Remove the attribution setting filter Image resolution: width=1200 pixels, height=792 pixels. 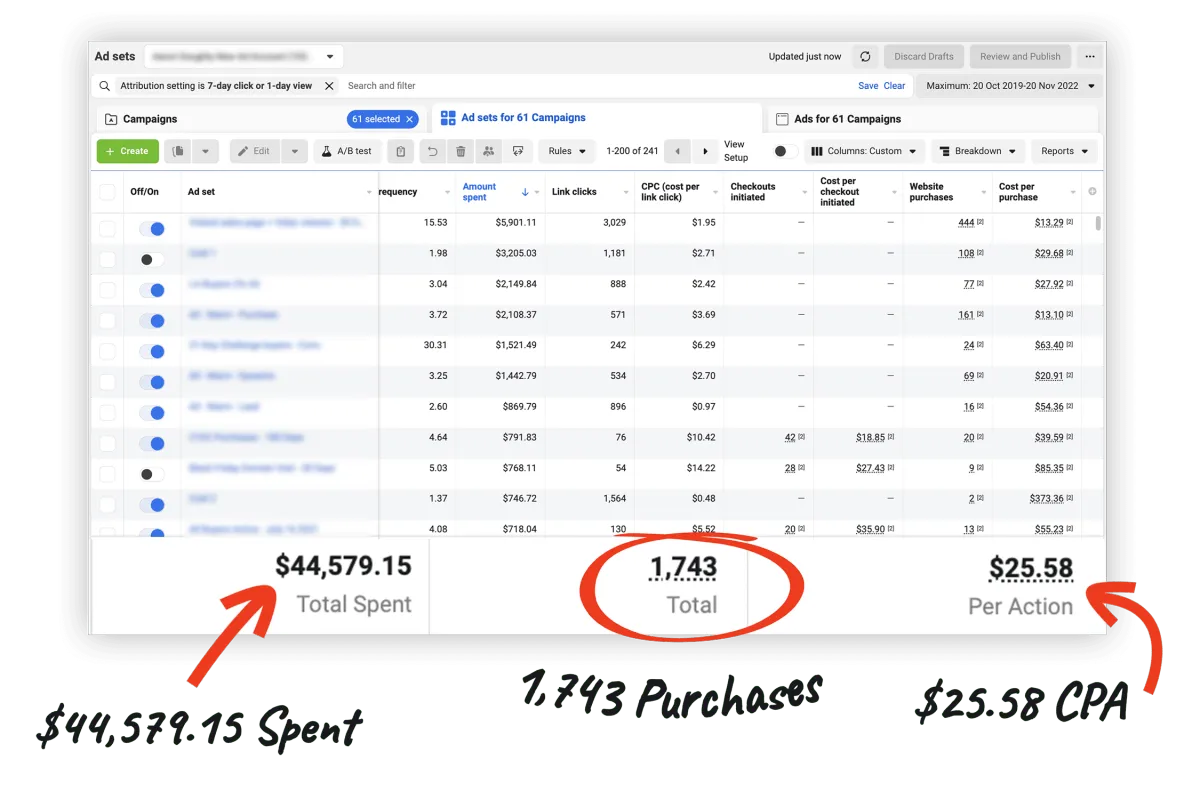(329, 86)
